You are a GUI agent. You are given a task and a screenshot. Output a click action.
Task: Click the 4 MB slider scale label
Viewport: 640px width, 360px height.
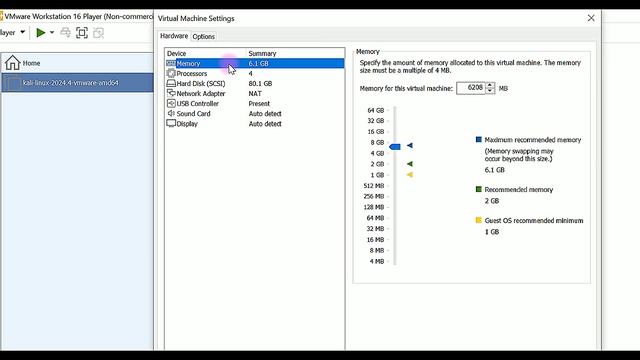pyautogui.click(x=377, y=261)
